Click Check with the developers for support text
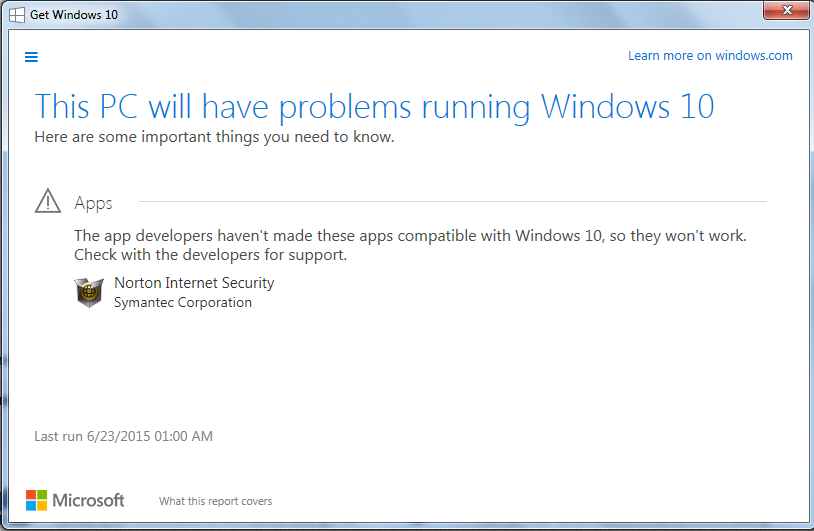The height and width of the screenshot is (531, 814). 210,255
